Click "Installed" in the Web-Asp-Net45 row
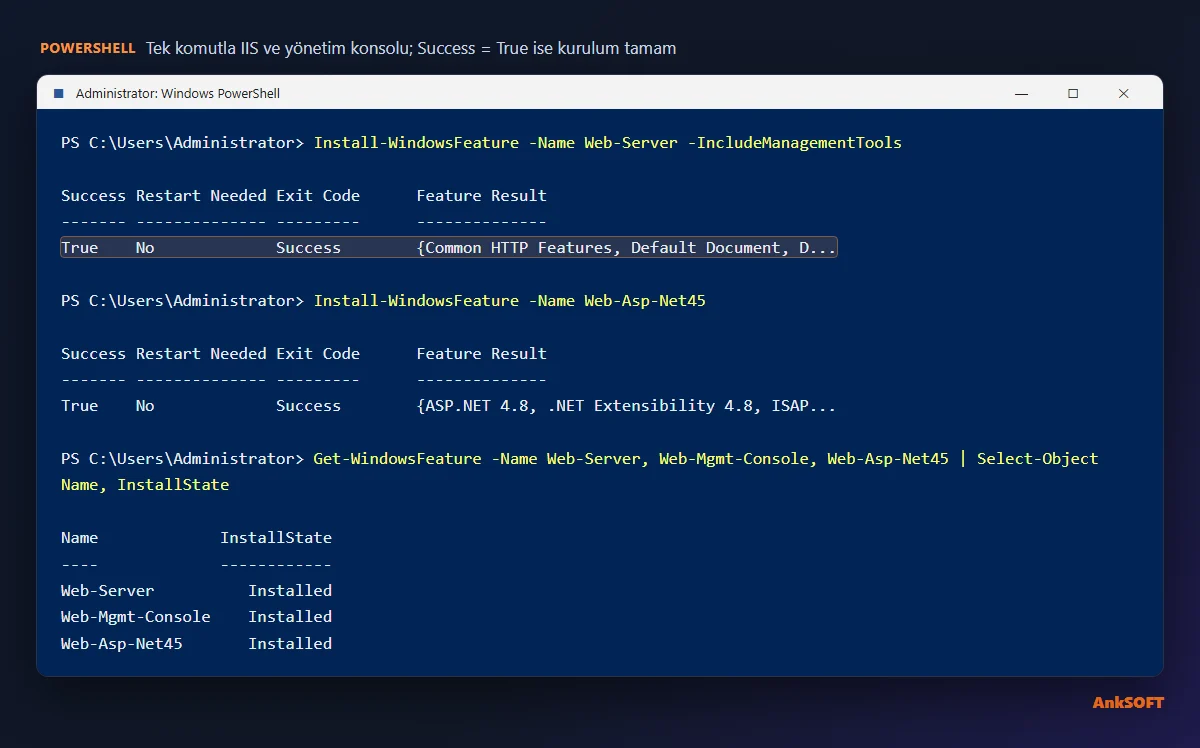 [290, 644]
